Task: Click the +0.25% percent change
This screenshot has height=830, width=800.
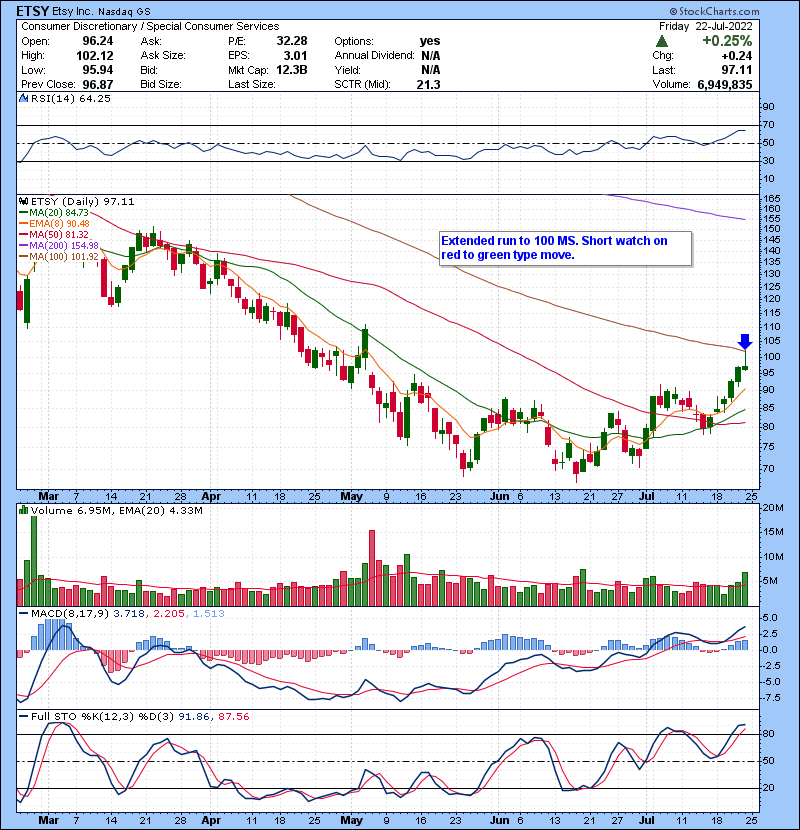Action: (727, 41)
